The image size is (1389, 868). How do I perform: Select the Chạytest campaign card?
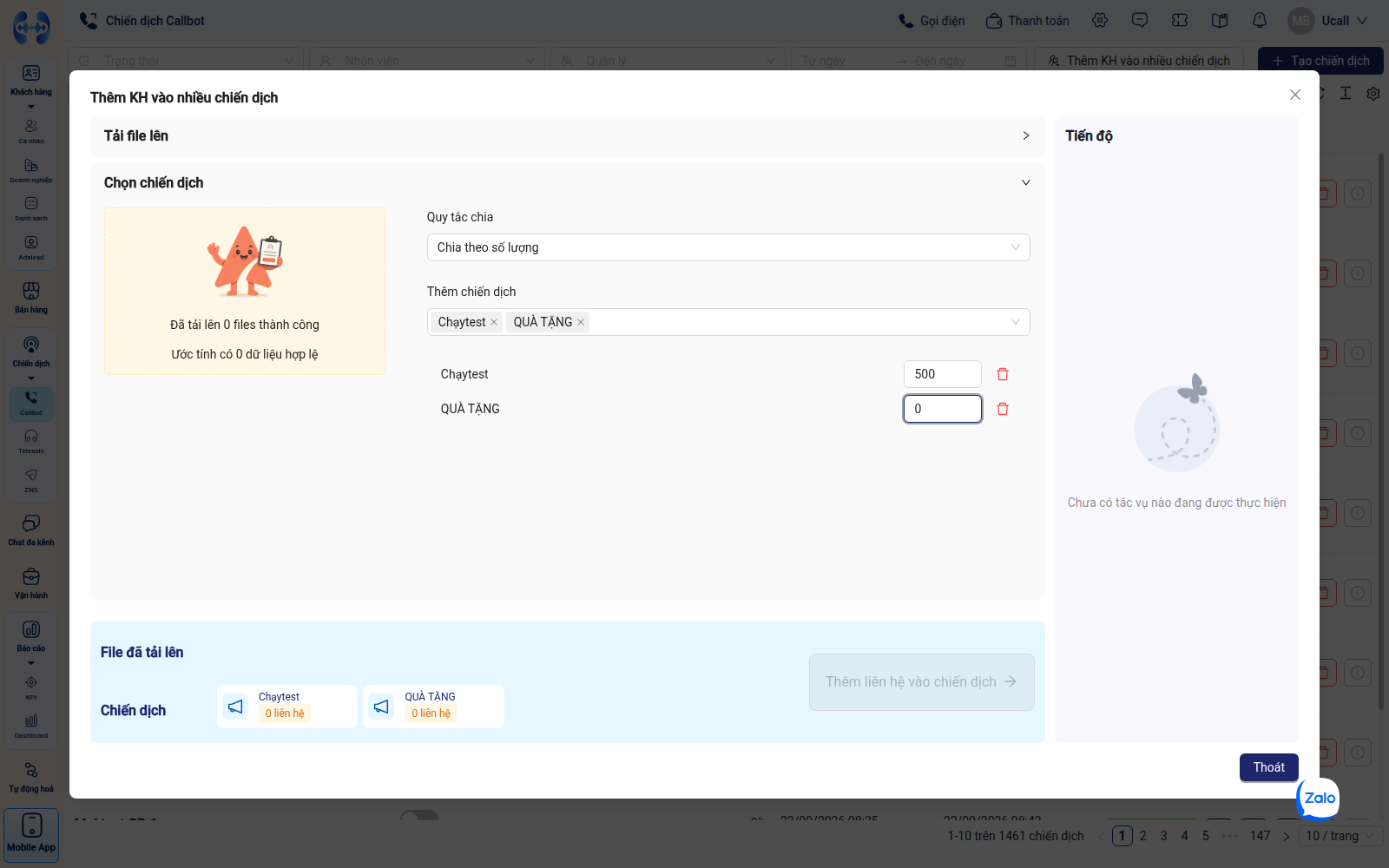287,707
